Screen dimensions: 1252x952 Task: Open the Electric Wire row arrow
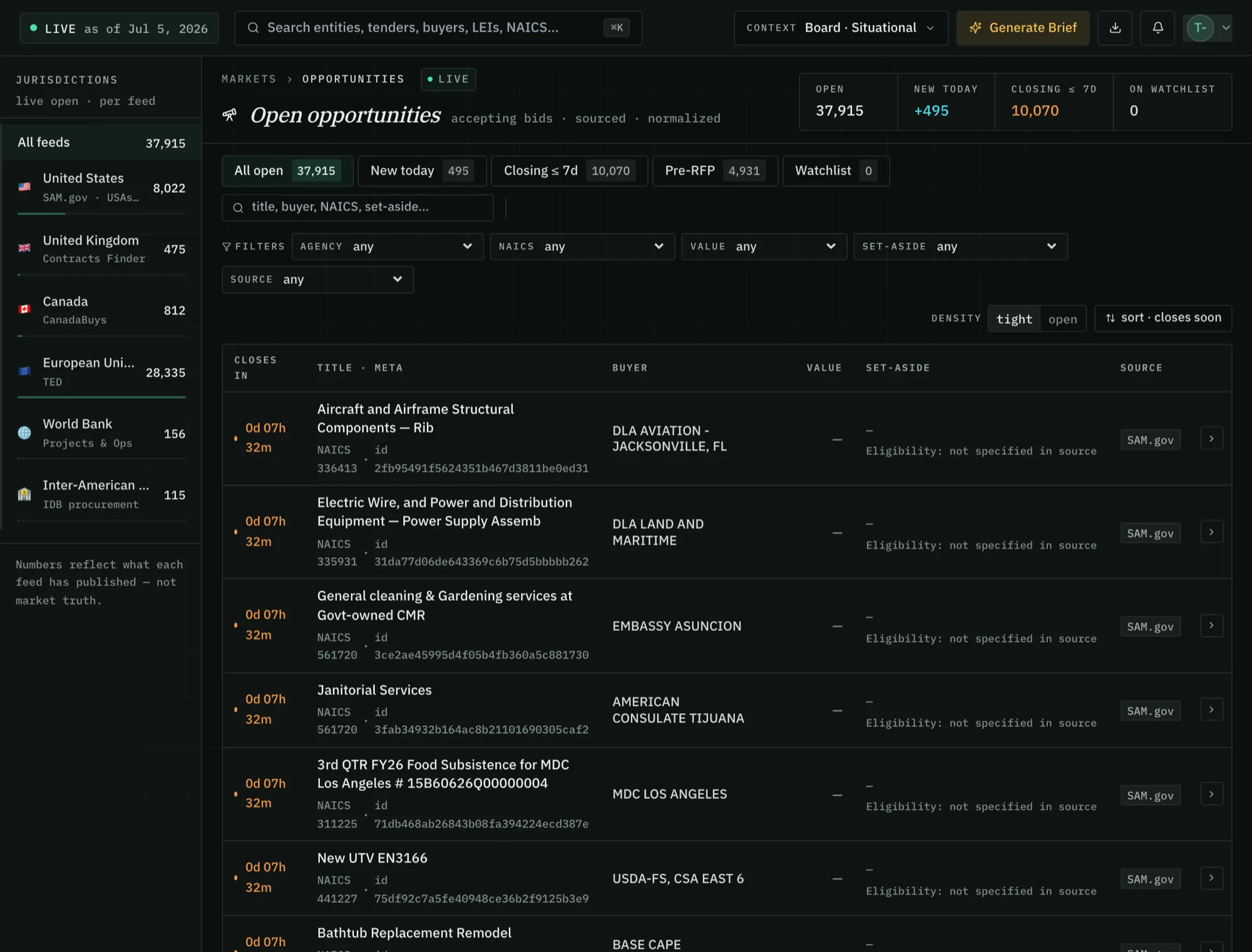[x=1211, y=532]
